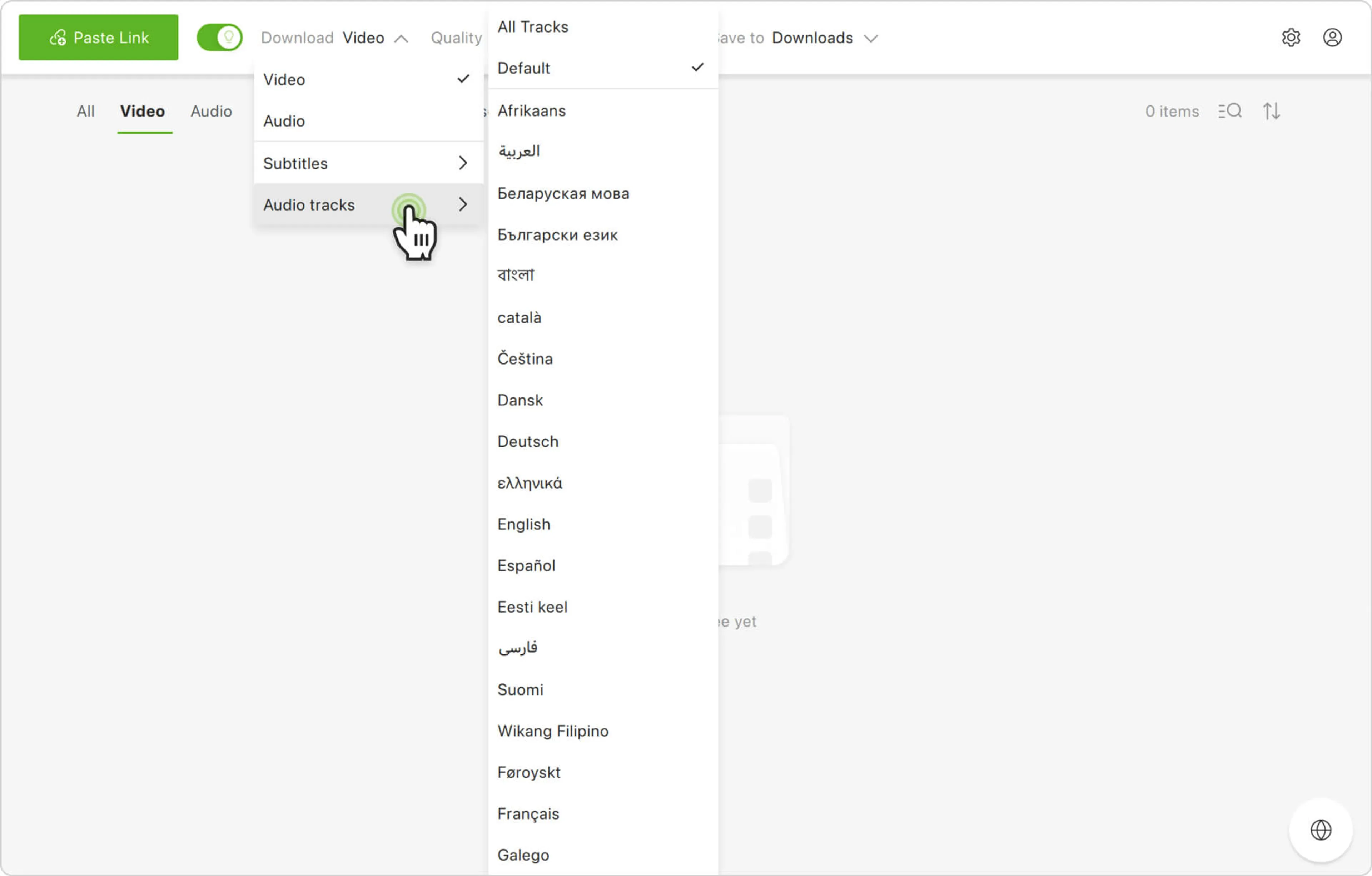Choose Français audio track language

[528, 814]
